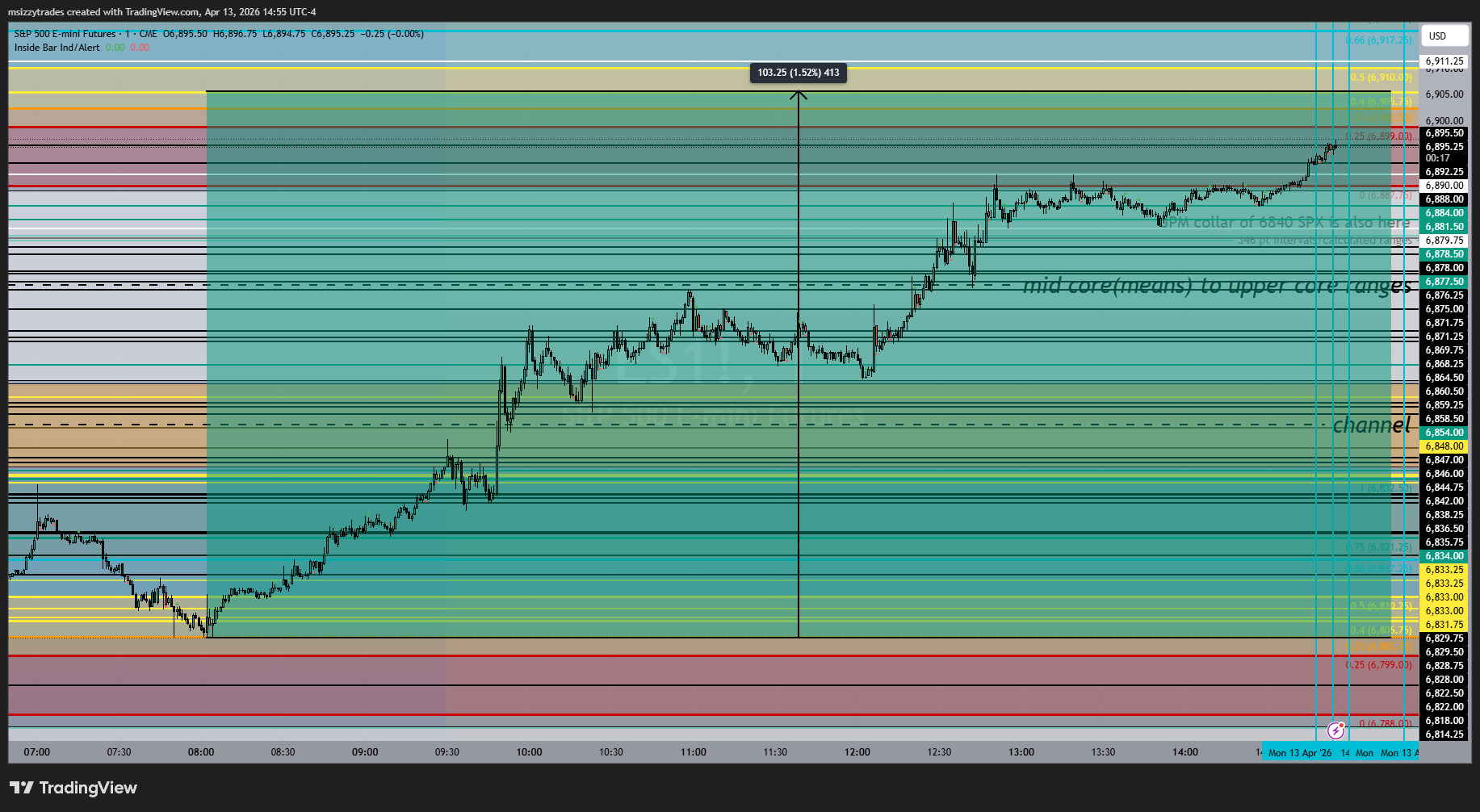Select the 'mid core(means) to upper core ranges' annotation
Screen dimensions: 1480x812
[1217, 285]
